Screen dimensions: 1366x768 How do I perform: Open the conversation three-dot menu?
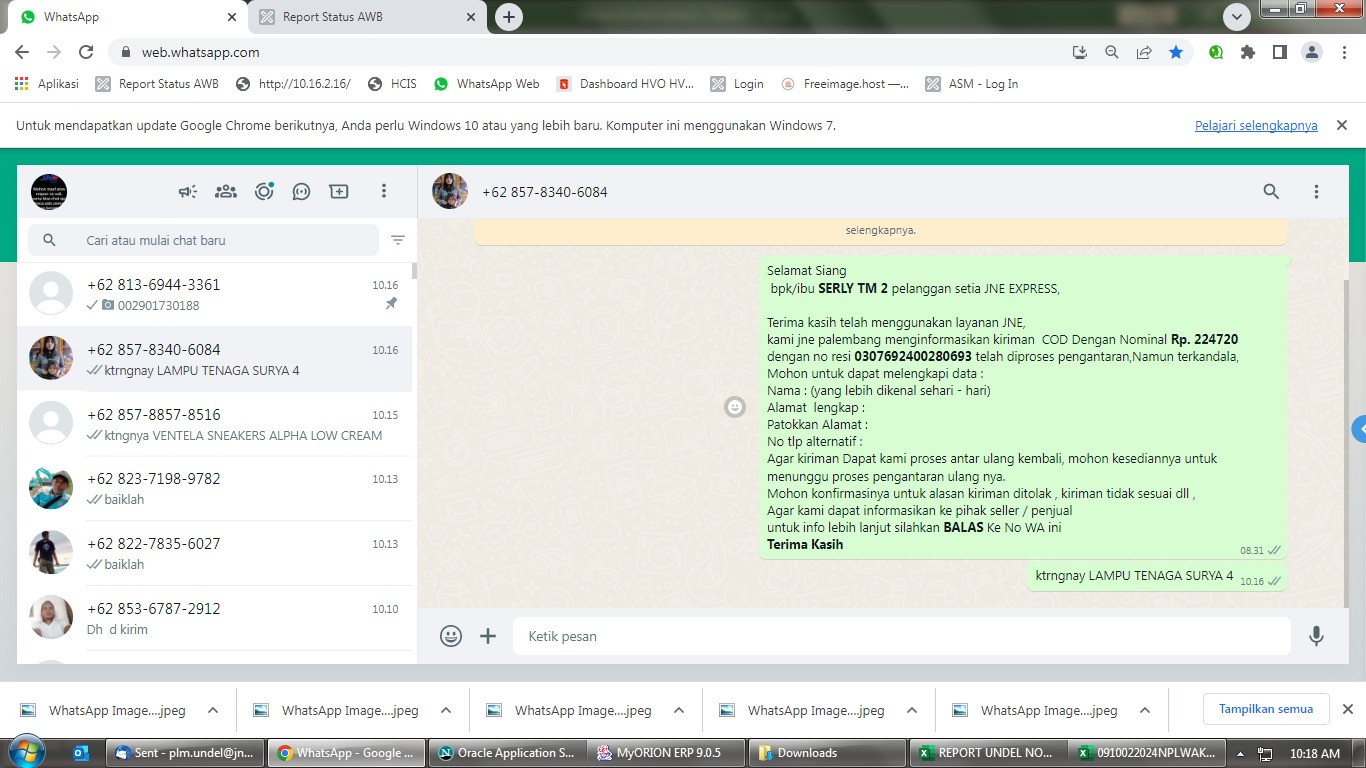coord(1316,191)
